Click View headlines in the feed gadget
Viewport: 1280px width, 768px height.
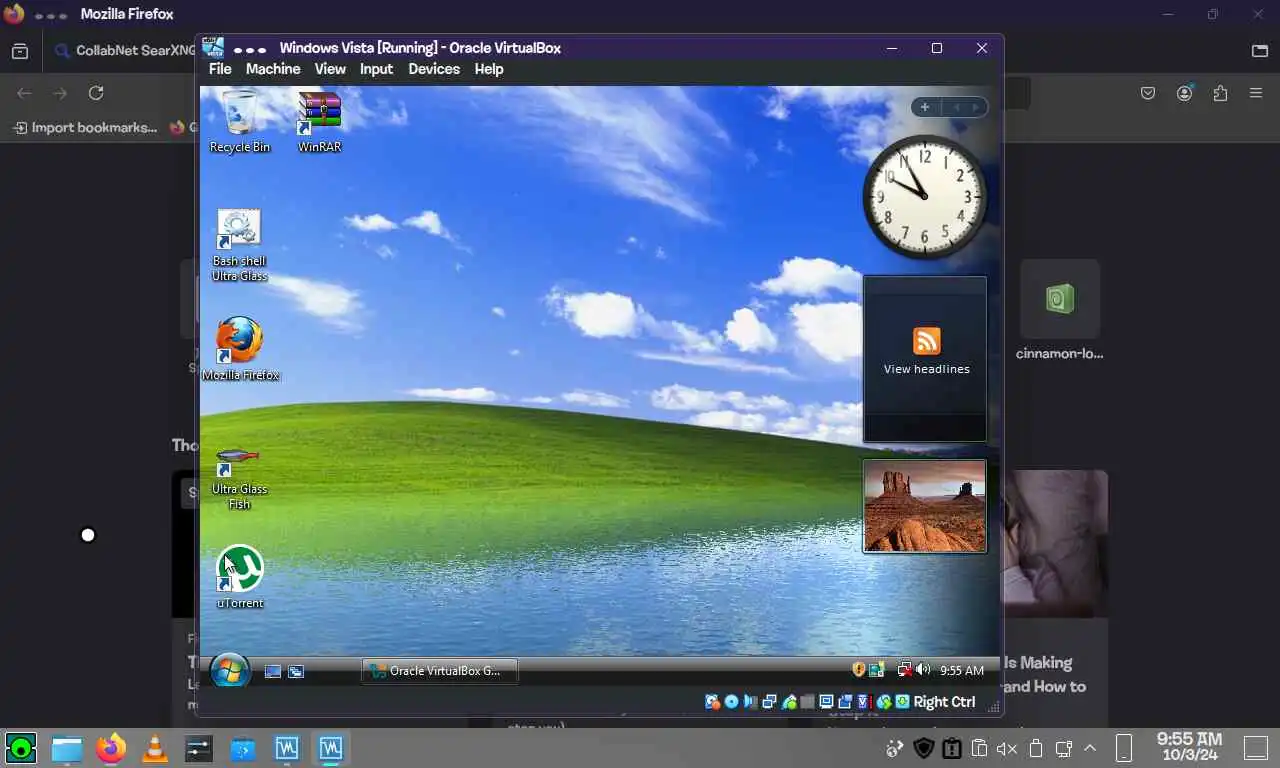coord(926,369)
